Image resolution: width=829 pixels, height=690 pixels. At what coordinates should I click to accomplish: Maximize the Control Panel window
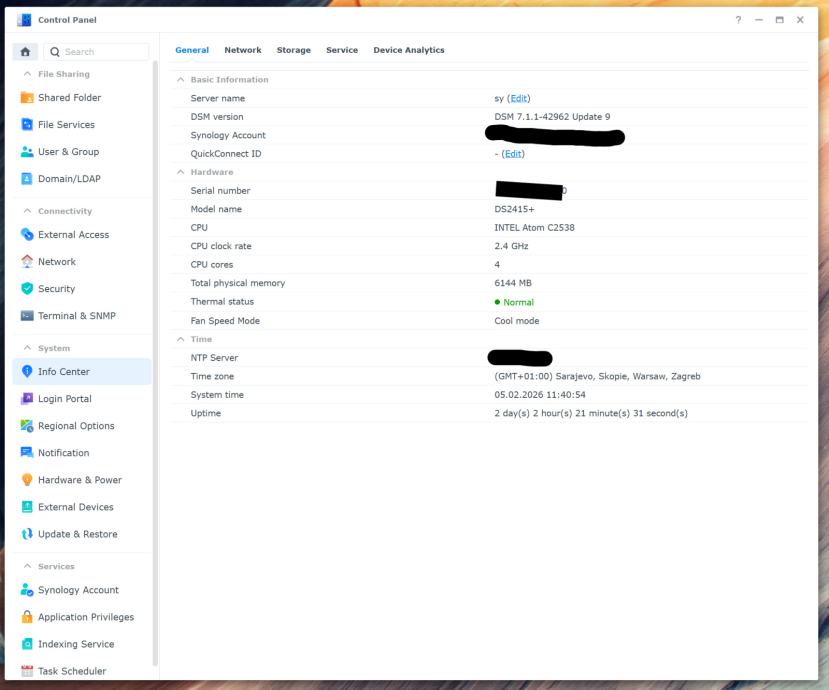tap(779, 20)
